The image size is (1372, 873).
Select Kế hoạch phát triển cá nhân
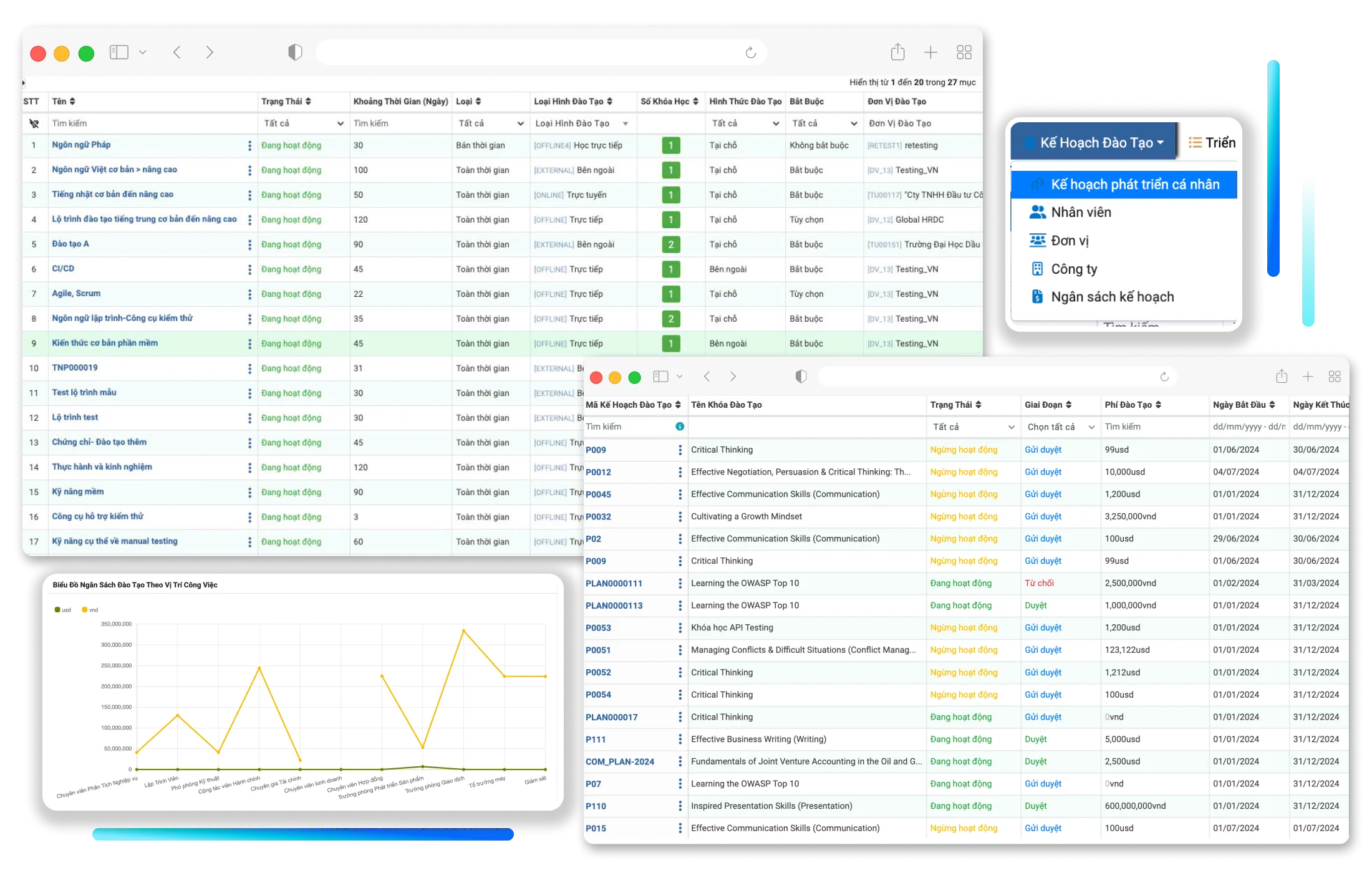point(1124,185)
